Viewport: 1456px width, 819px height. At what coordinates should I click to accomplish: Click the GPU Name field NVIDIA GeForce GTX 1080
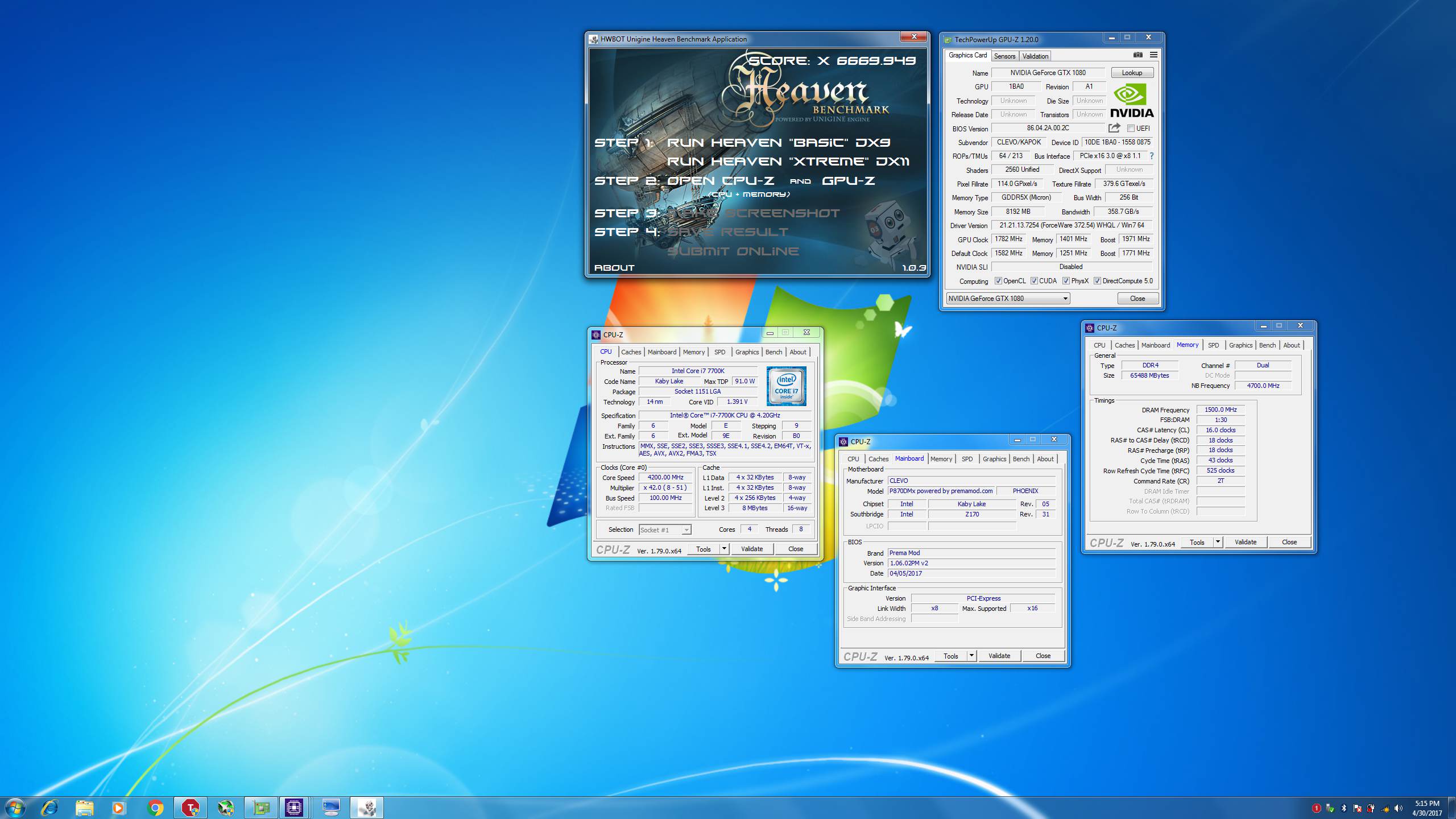pyautogui.click(x=1048, y=73)
